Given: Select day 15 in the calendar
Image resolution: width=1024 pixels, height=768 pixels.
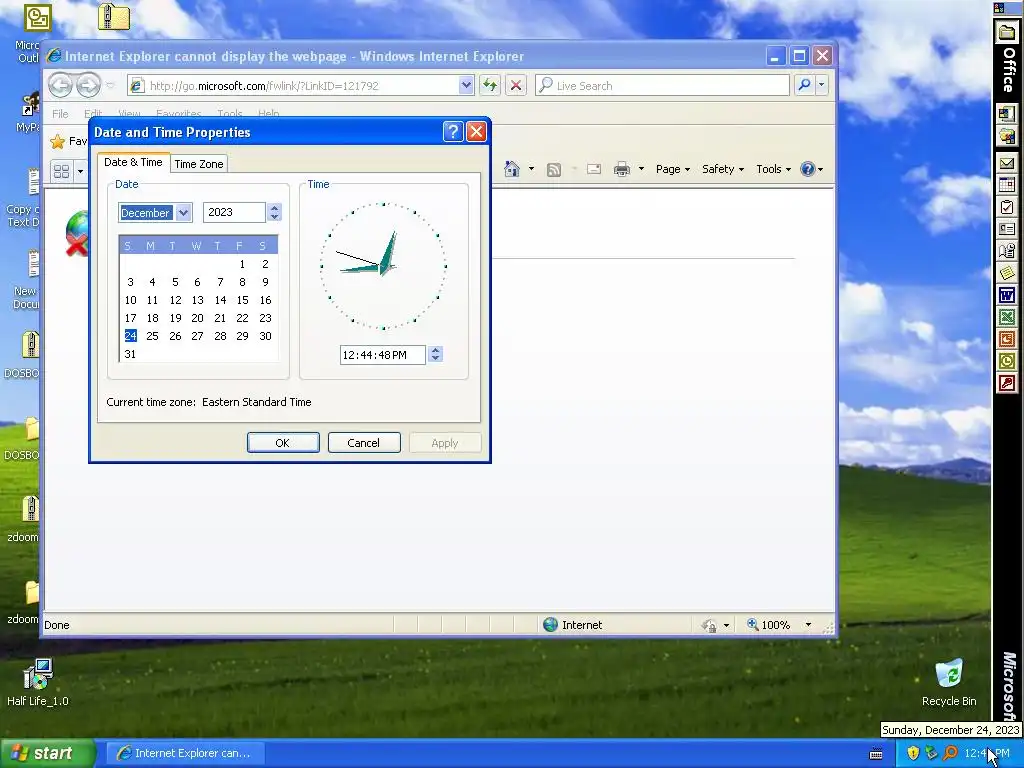Looking at the screenshot, I should 242,300.
